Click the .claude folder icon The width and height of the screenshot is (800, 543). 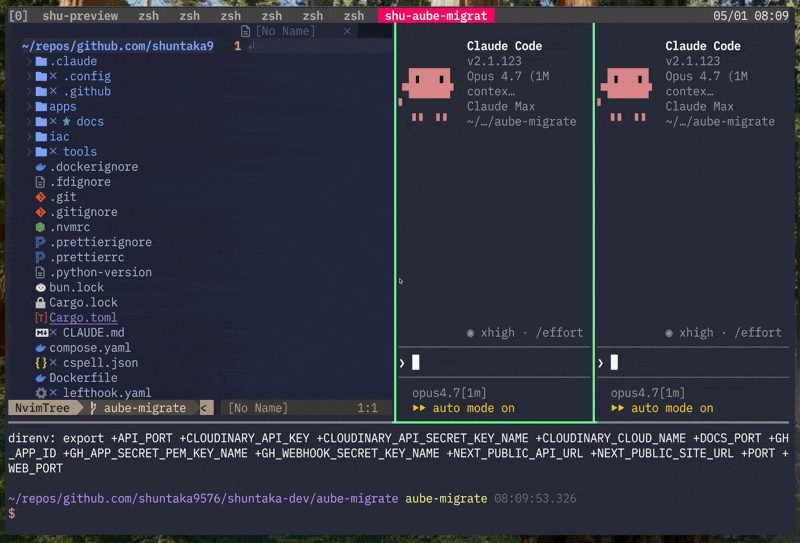point(41,61)
